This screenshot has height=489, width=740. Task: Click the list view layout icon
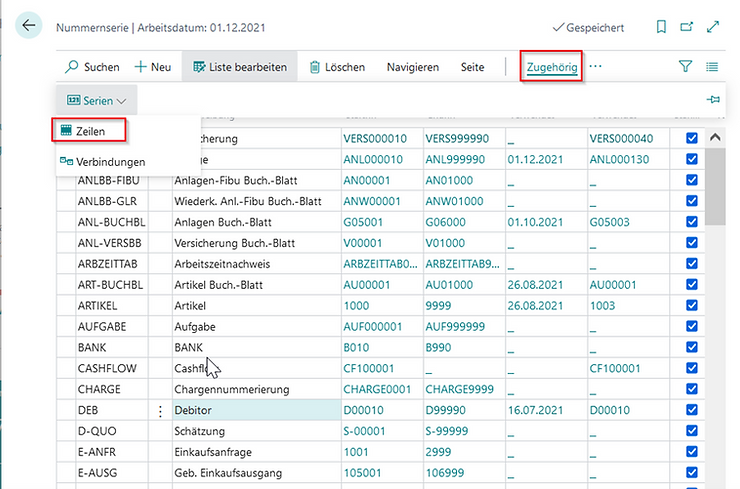click(x=713, y=67)
